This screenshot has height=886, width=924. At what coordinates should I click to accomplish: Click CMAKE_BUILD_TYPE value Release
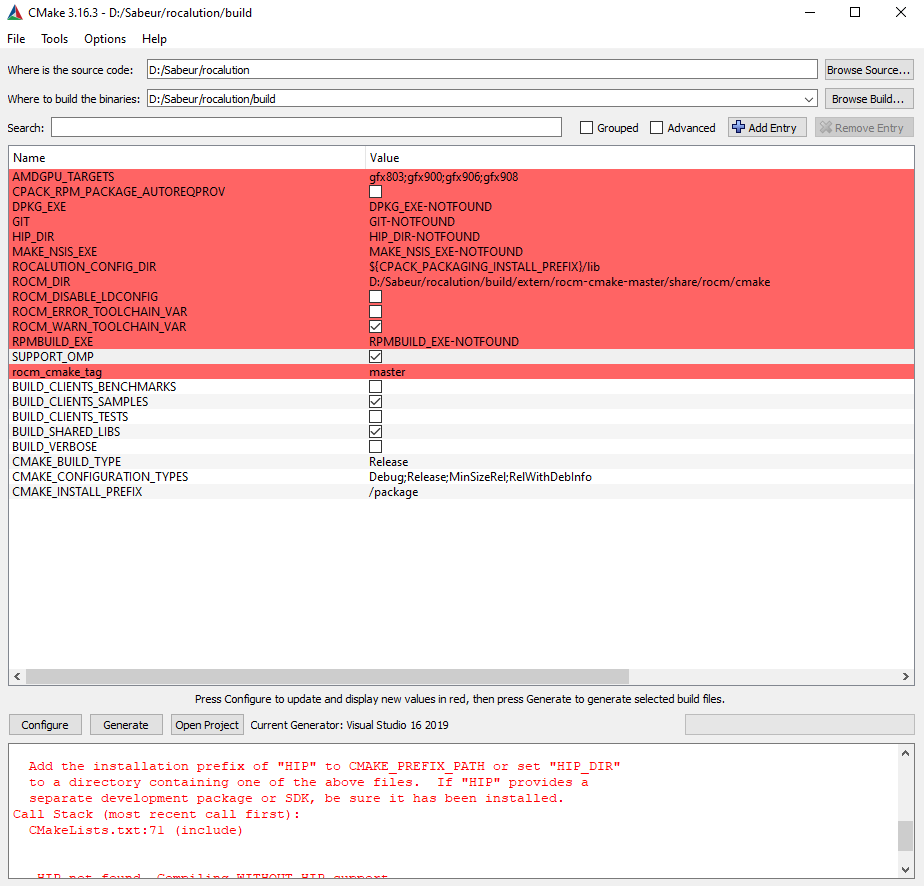tap(388, 462)
